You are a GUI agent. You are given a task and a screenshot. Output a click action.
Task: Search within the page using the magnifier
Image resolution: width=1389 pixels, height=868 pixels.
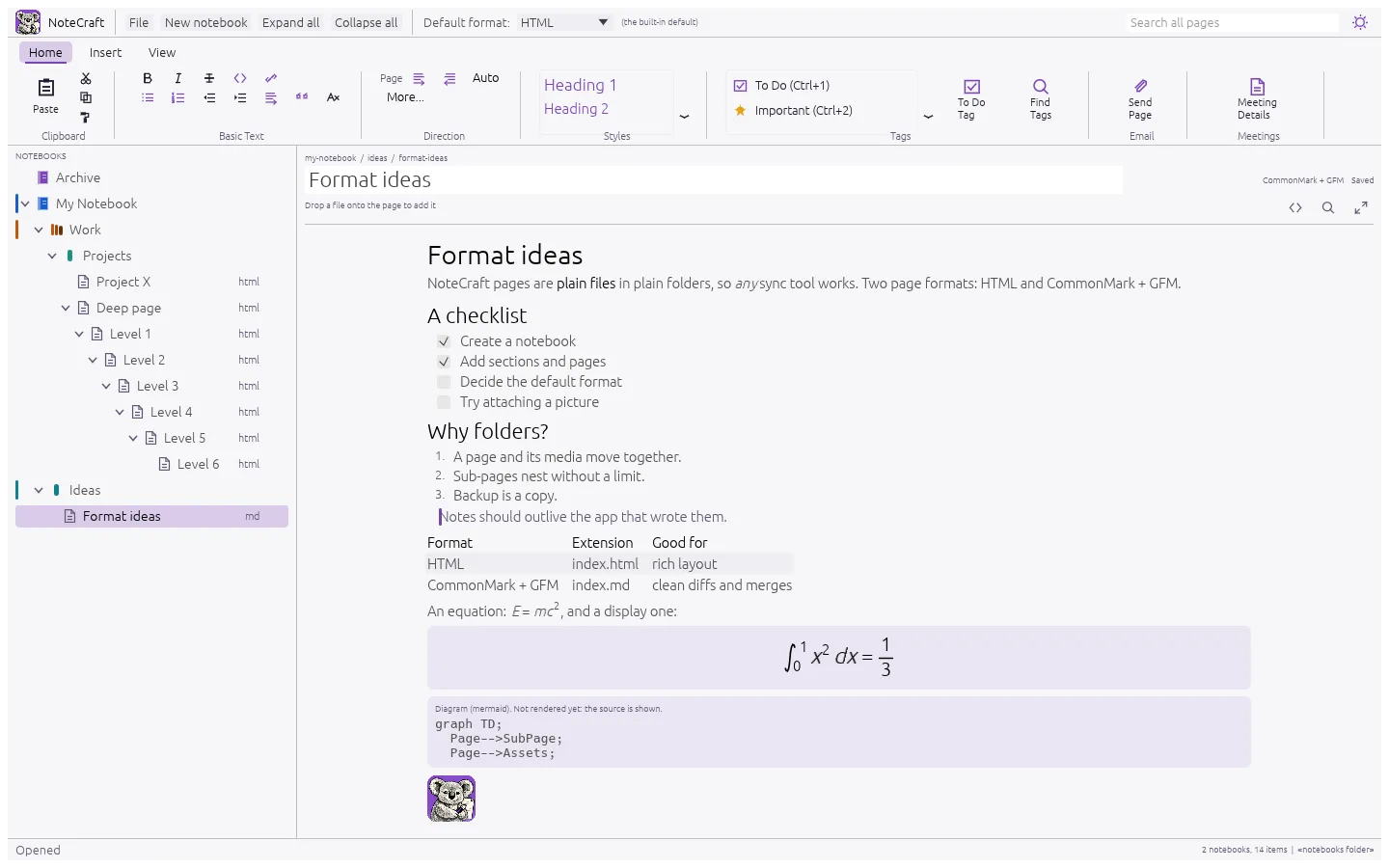[1328, 207]
